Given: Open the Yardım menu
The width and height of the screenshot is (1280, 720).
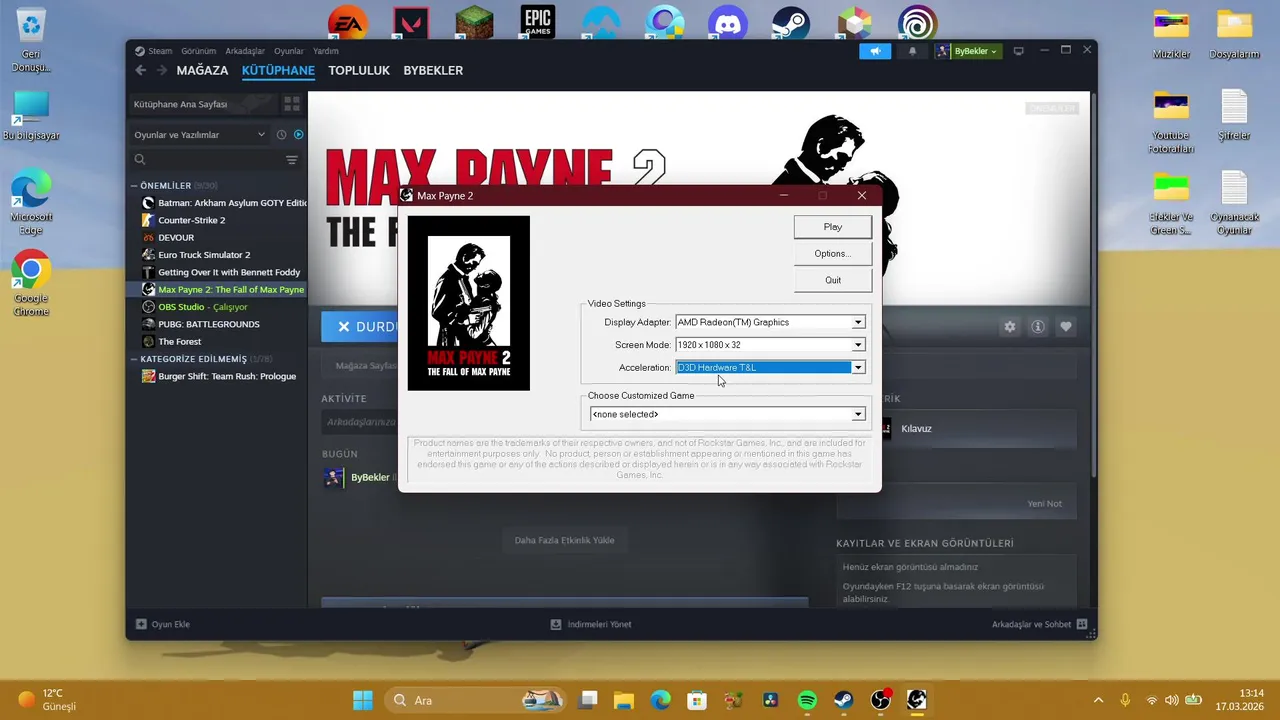Looking at the screenshot, I should click(x=326, y=51).
